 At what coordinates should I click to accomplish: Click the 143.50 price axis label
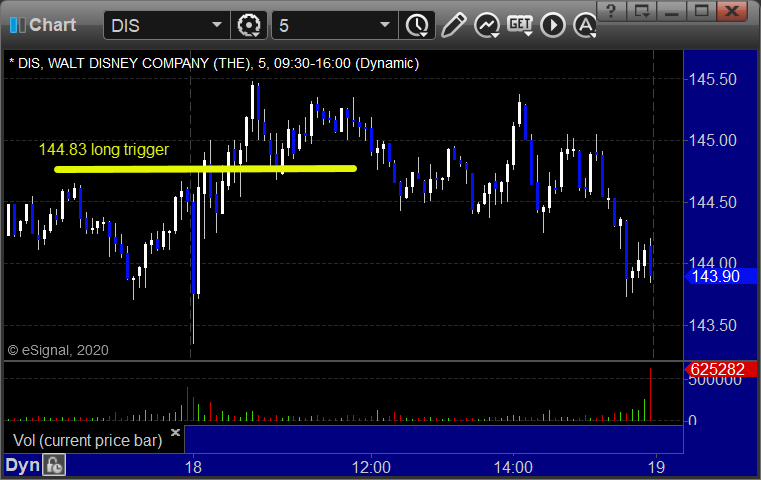point(713,325)
